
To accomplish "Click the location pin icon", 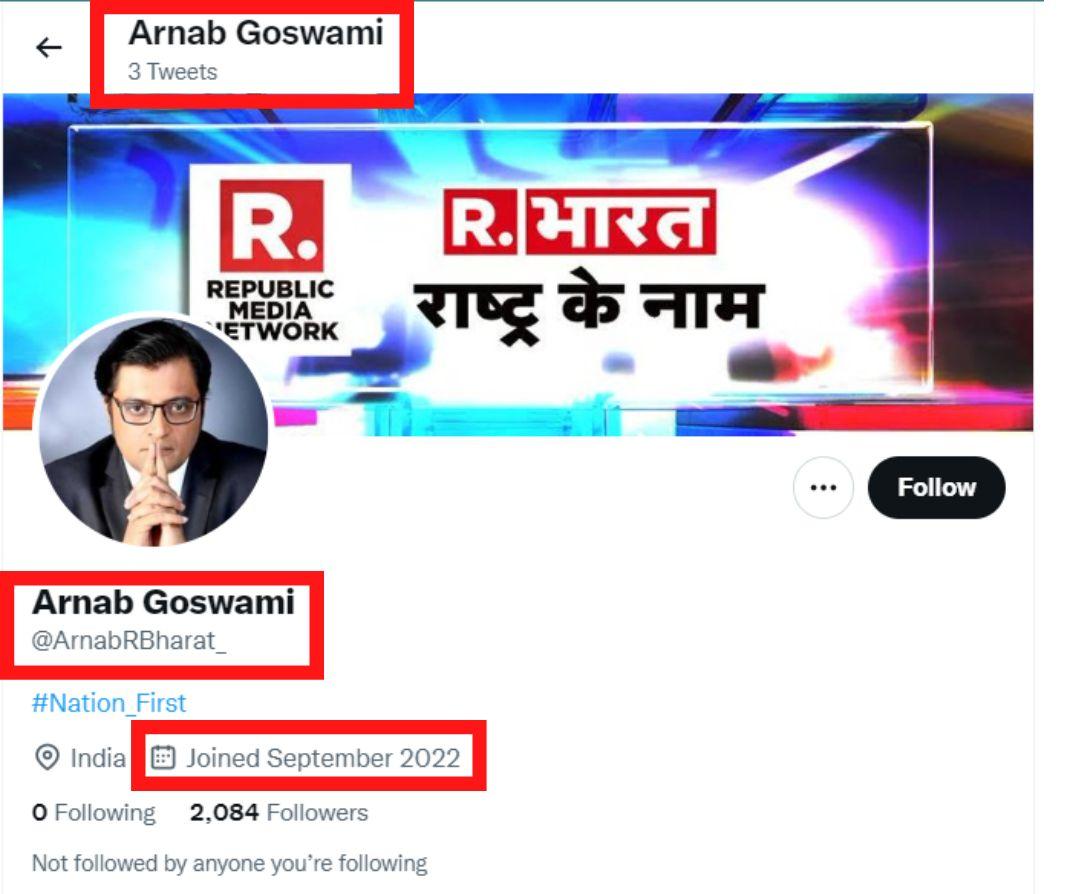I will click(x=46, y=758).
